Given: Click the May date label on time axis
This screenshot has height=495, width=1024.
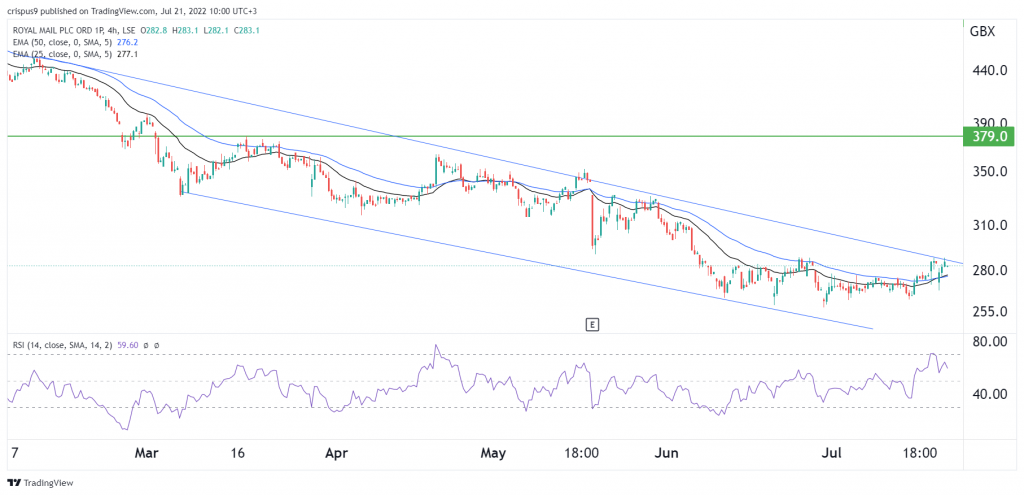Looking at the screenshot, I should pyautogui.click(x=492, y=453).
